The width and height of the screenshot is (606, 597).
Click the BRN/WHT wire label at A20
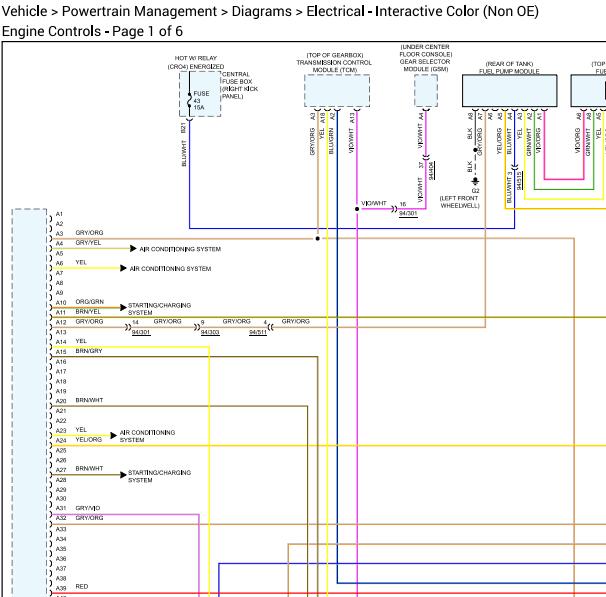click(x=89, y=400)
